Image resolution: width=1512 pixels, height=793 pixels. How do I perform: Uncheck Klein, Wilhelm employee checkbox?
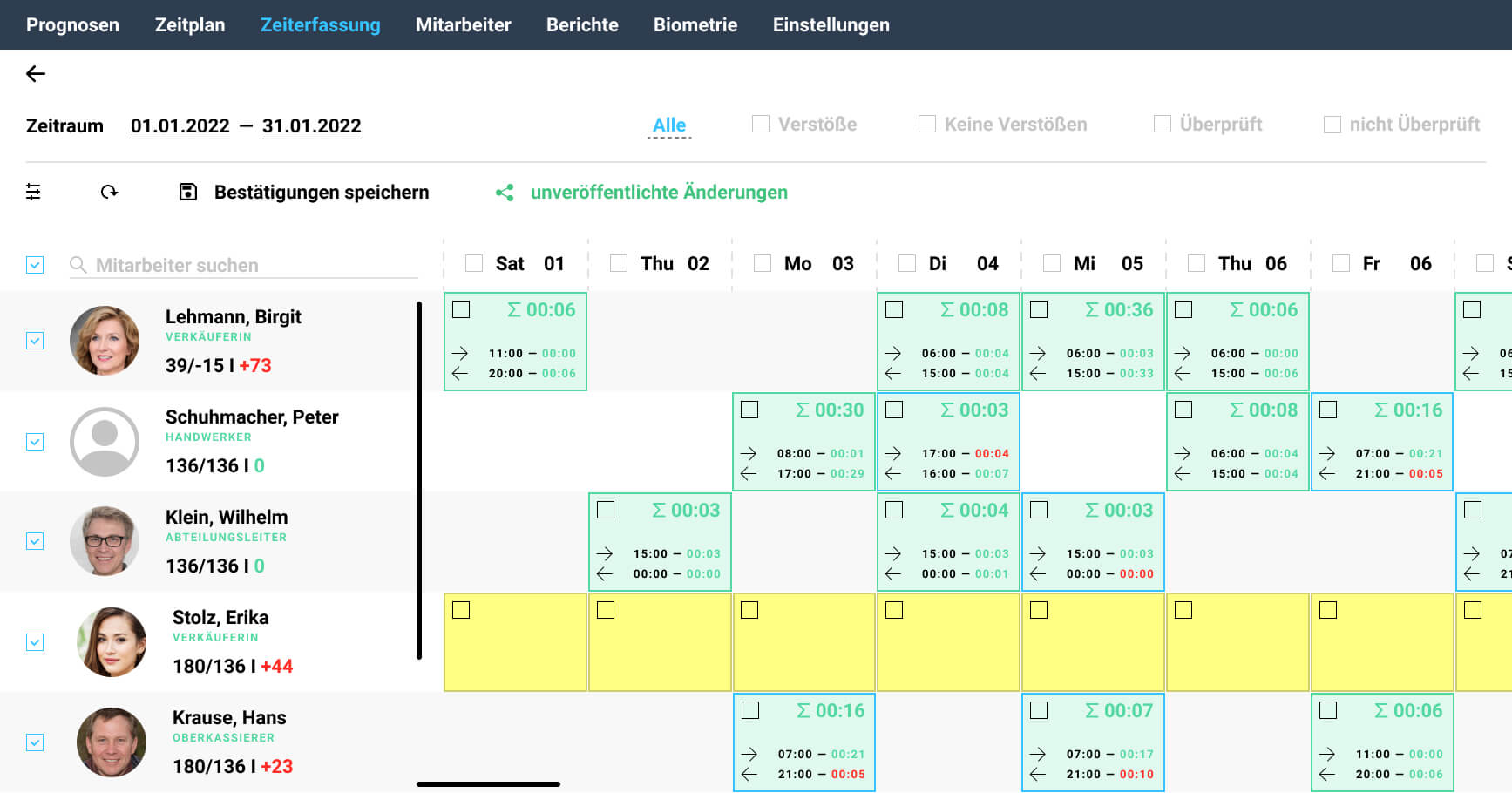point(35,541)
